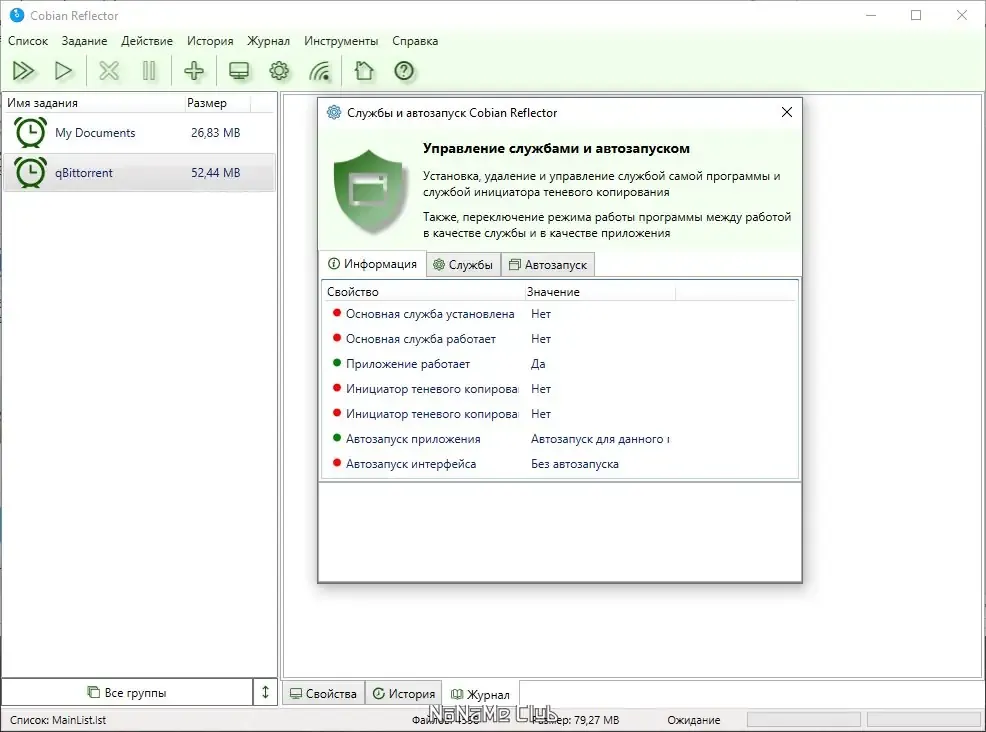The height and width of the screenshot is (732, 986).
Task: Open help with question mark icon
Action: point(404,71)
